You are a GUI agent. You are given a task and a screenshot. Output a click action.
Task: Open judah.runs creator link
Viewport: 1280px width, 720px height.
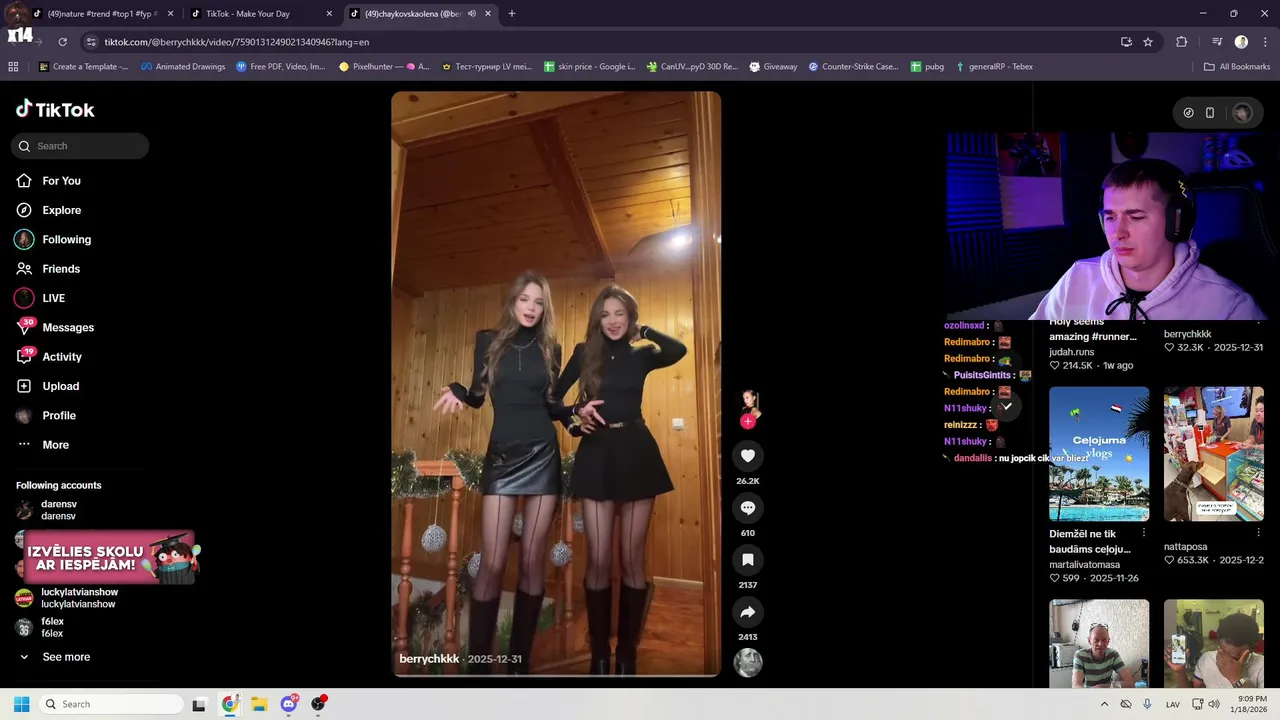click(1072, 352)
